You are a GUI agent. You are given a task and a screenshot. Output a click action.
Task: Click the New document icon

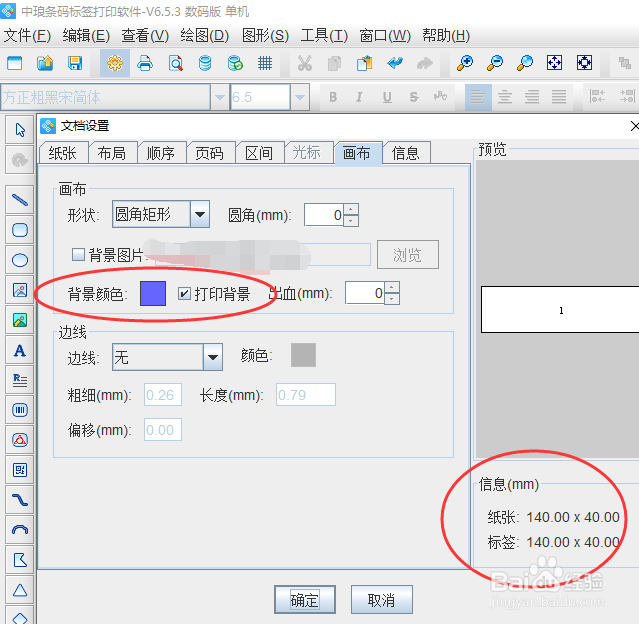(x=15, y=63)
